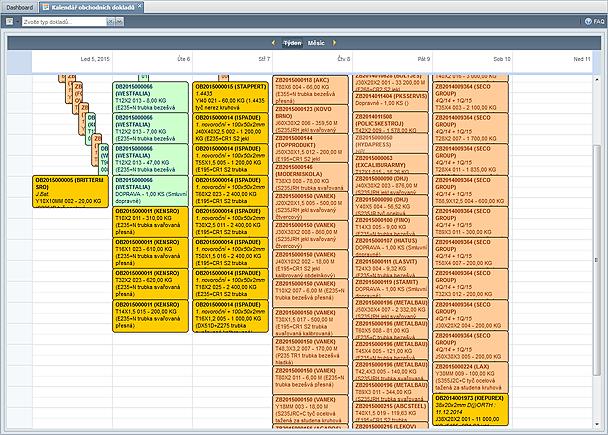Click the 'Čtv 8' day header

(344, 59)
